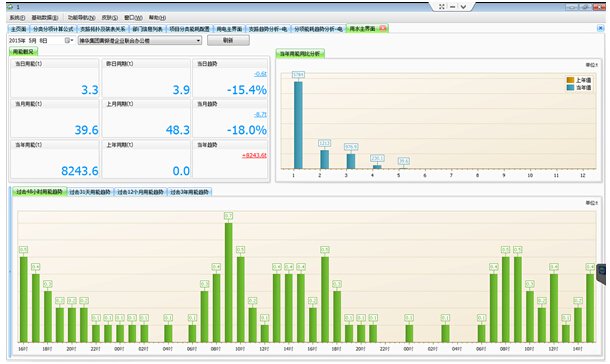
Task: Open the 系统(F) menu
Action: [17, 18]
